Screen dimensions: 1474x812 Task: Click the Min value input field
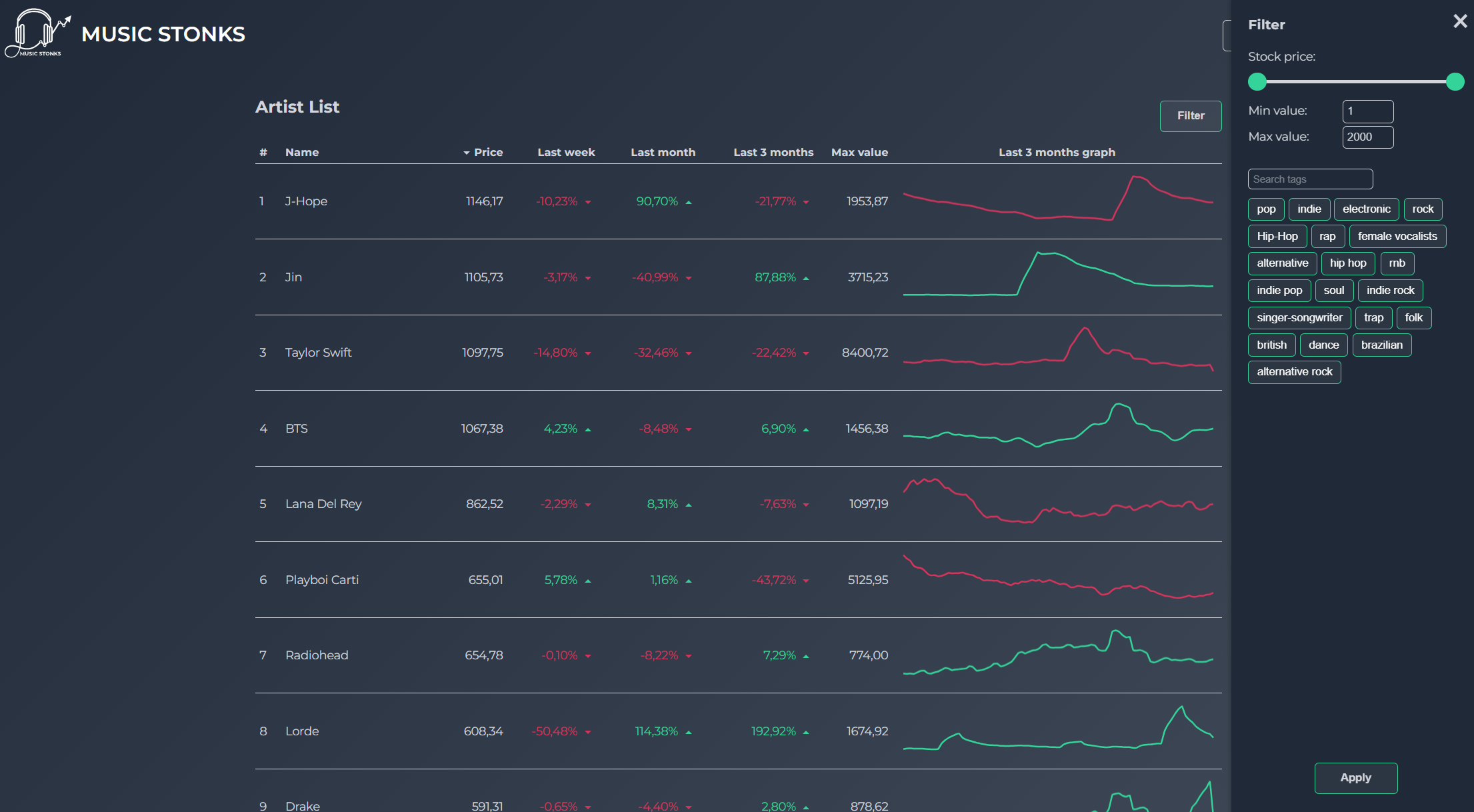1368,111
